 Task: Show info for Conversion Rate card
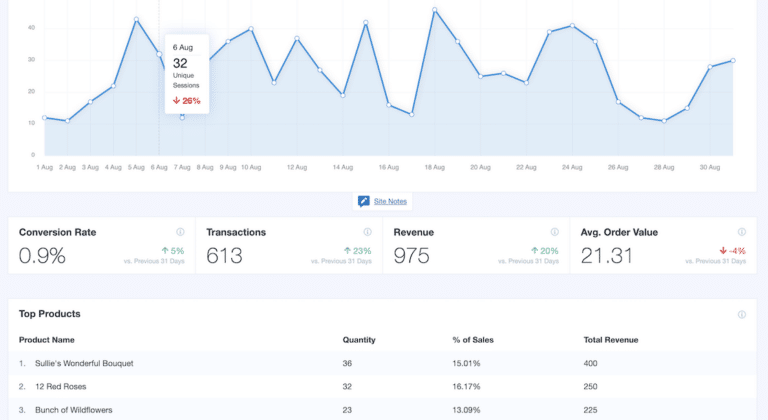(180, 232)
